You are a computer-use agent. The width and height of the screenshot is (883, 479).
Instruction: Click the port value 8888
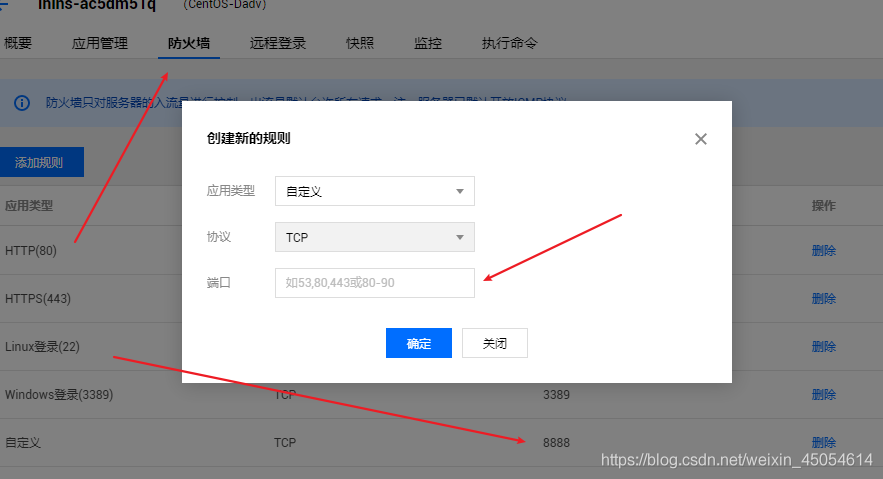click(556, 443)
